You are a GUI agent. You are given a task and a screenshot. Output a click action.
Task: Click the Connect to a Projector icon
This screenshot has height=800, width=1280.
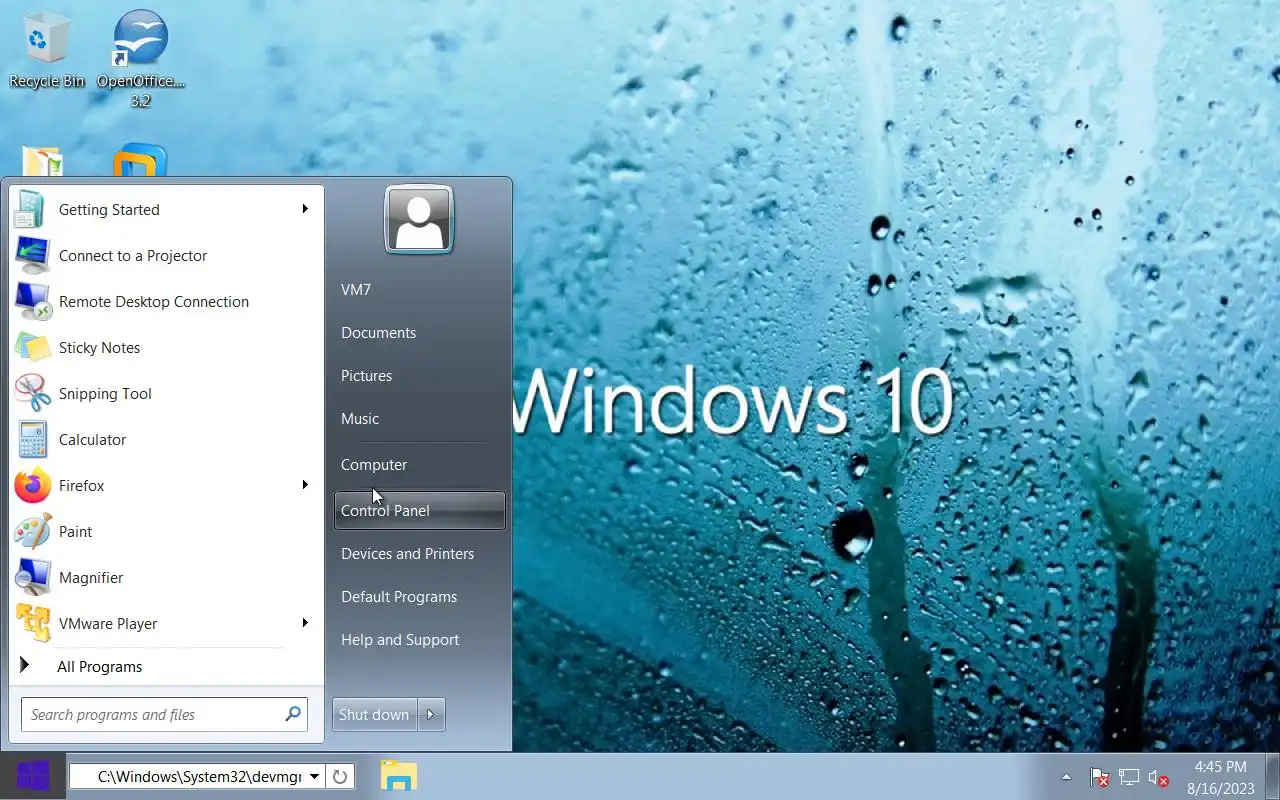click(32, 255)
